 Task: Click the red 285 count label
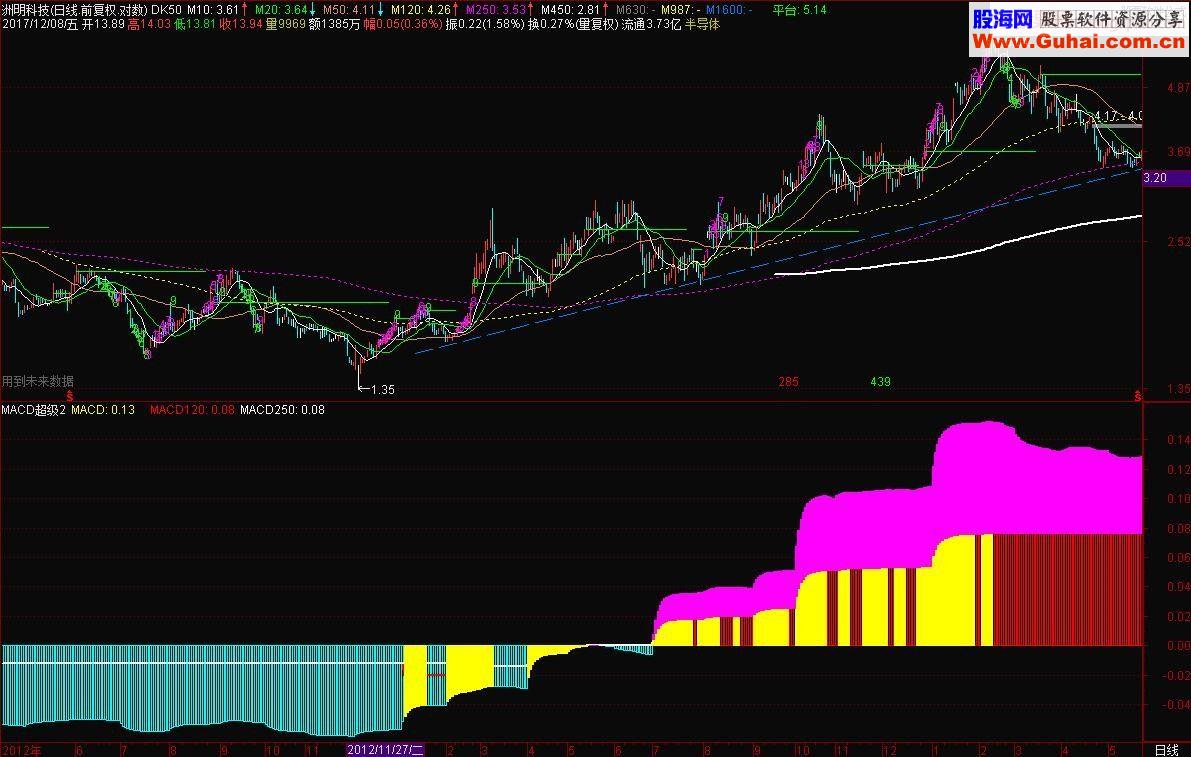(788, 382)
